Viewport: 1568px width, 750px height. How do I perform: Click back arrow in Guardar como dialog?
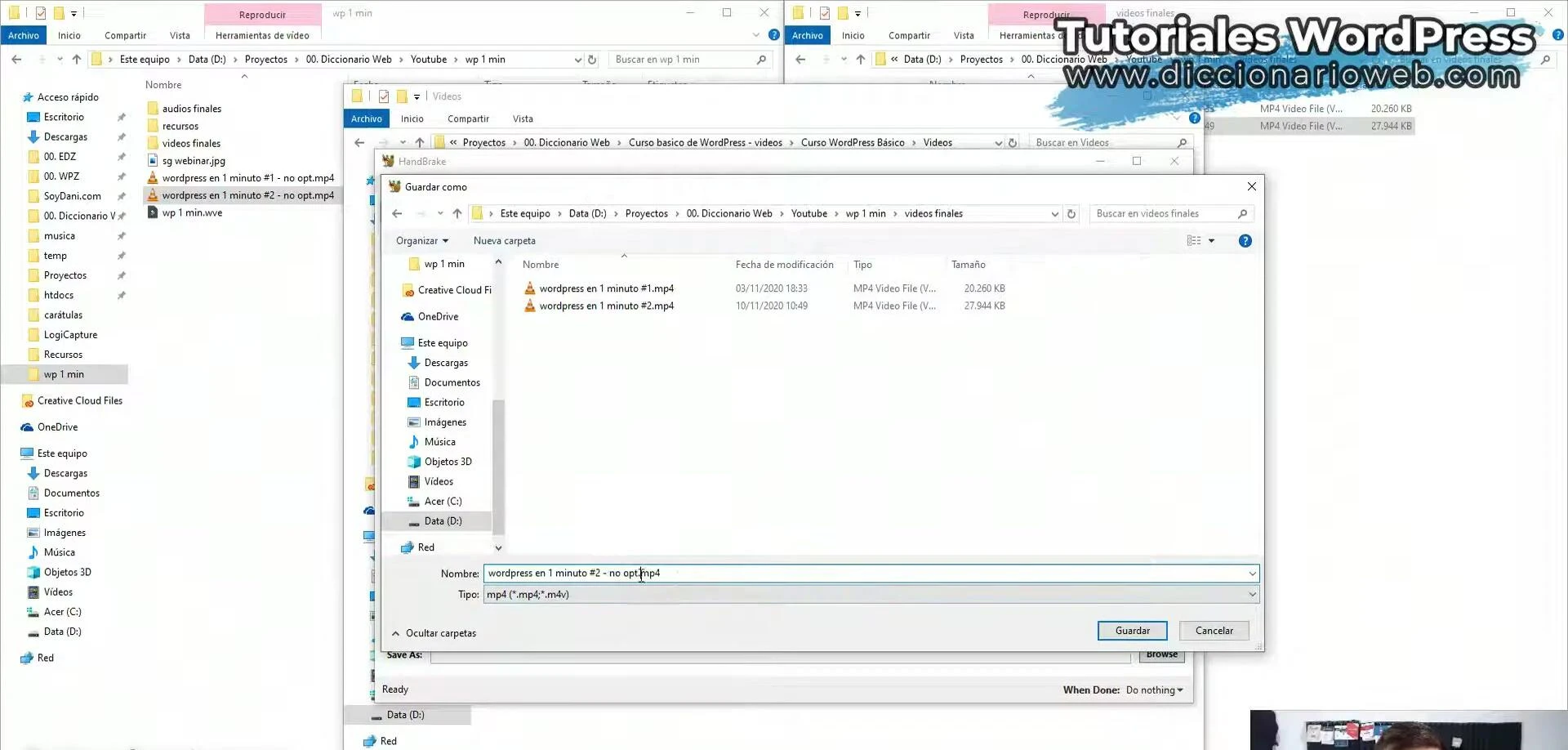pyautogui.click(x=397, y=214)
